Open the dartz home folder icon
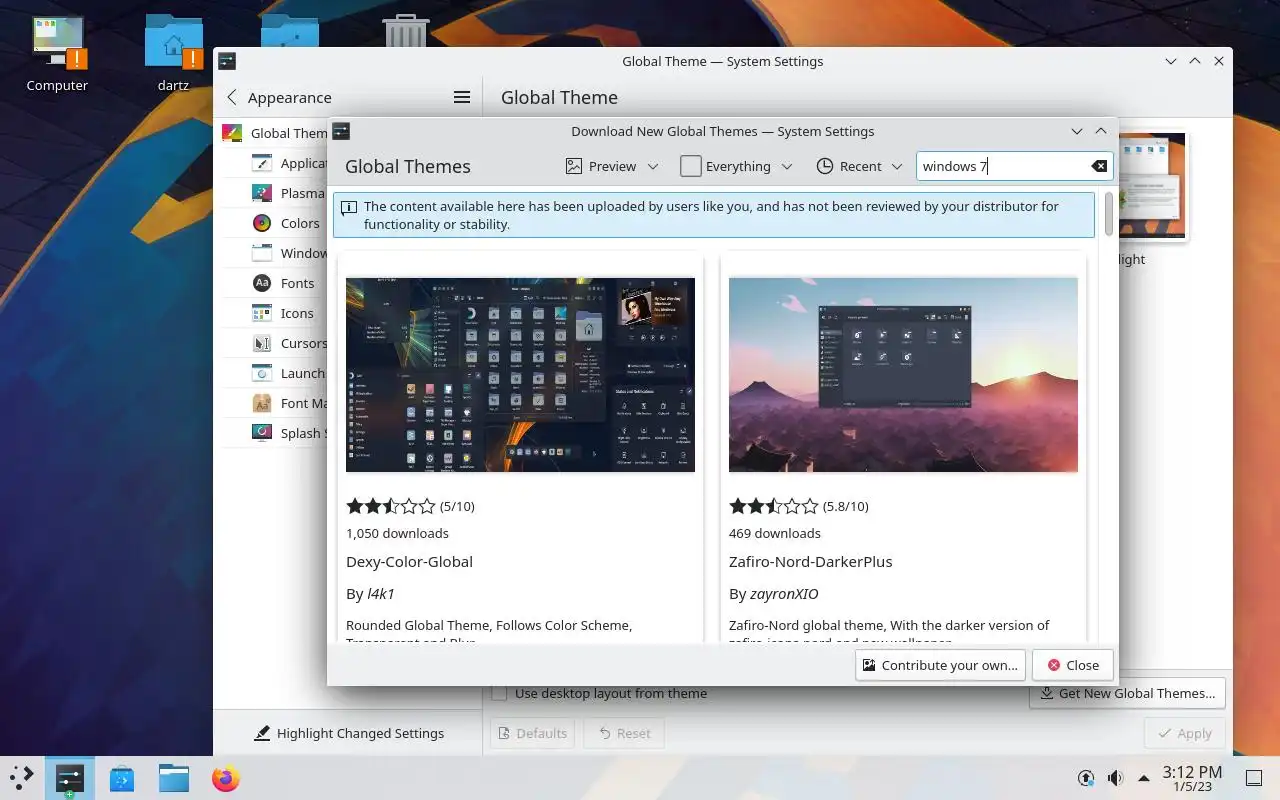The image size is (1280, 800). [x=173, y=42]
